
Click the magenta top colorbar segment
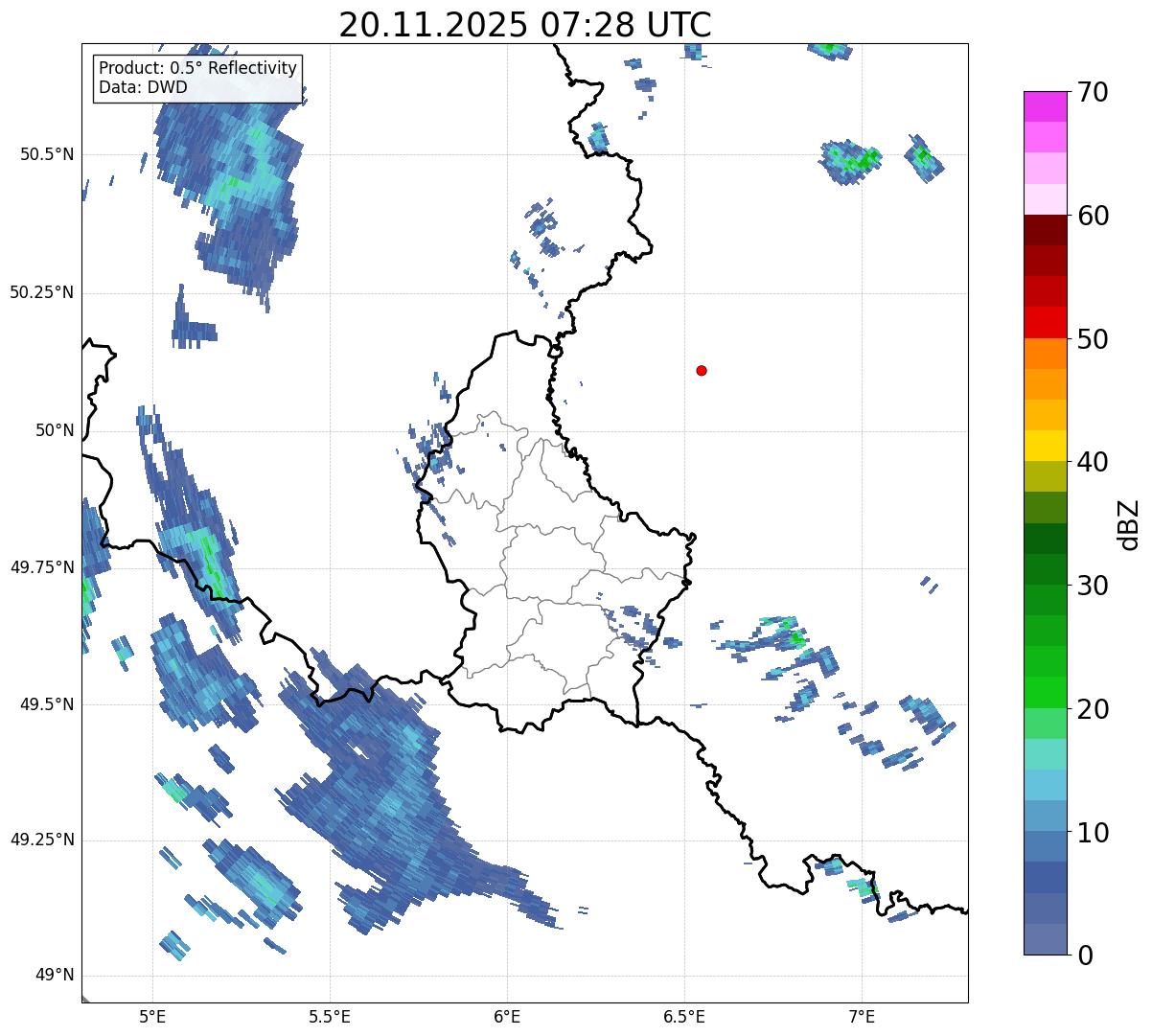point(1045,106)
